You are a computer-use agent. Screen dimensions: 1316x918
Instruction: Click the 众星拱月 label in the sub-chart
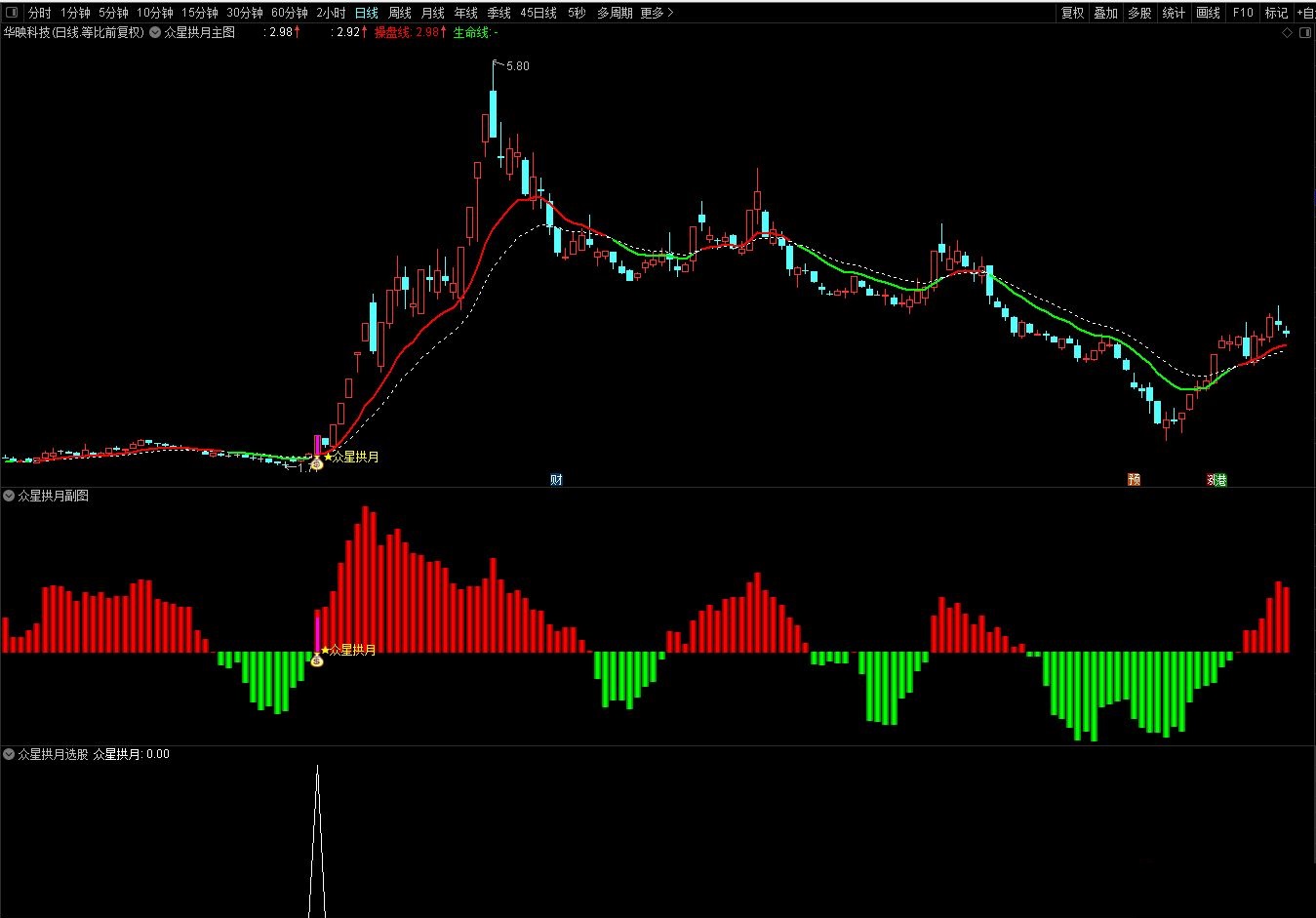353,650
